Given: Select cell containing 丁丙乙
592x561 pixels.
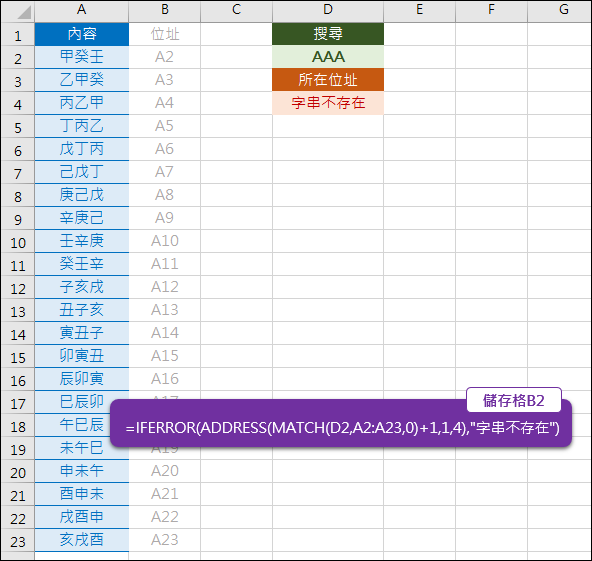Looking at the screenshot, I should pyautogui.click(x=82, y=126).
